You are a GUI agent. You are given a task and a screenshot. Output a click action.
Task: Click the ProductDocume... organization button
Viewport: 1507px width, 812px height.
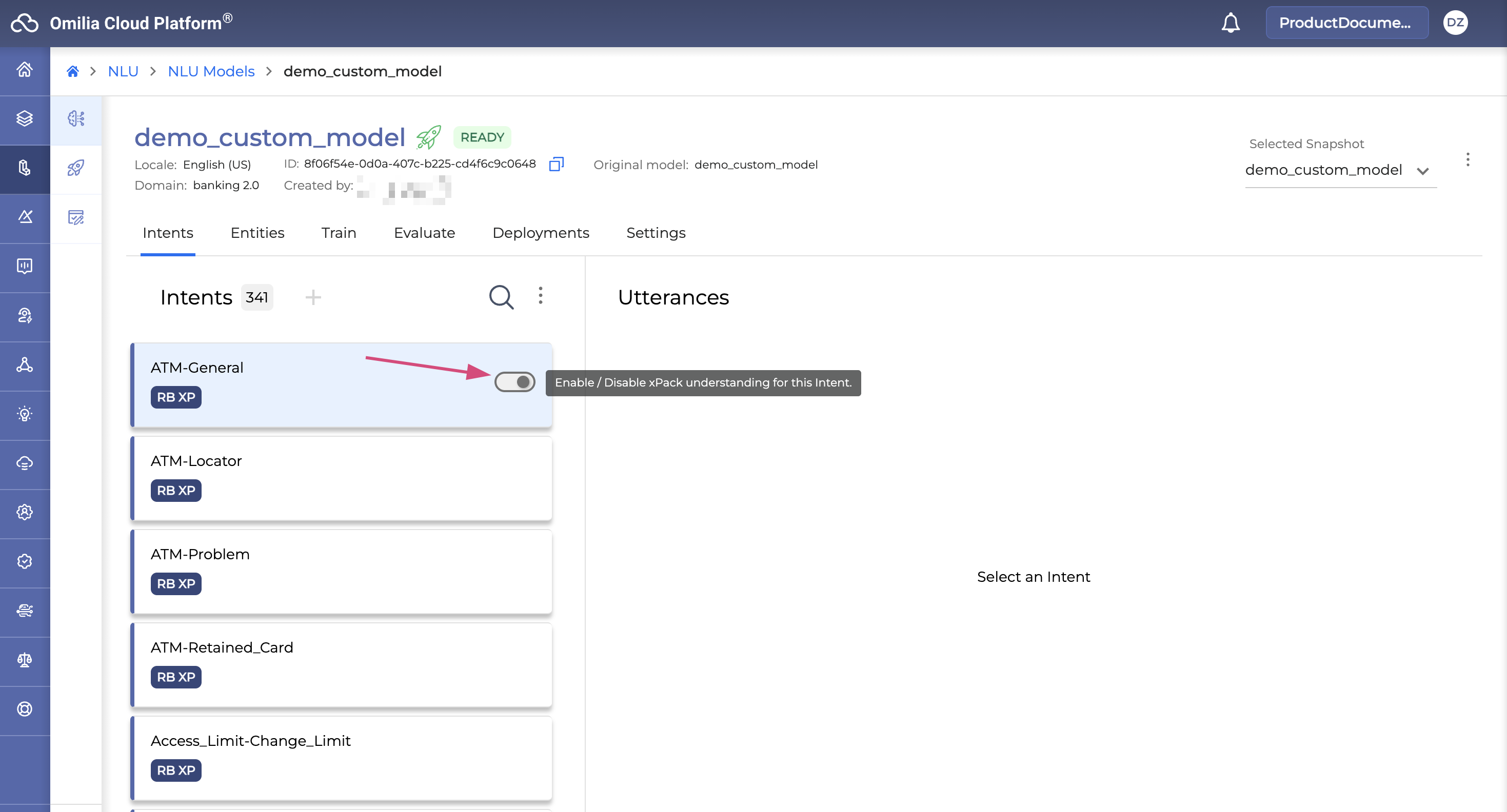click(x=1346, y=23)
